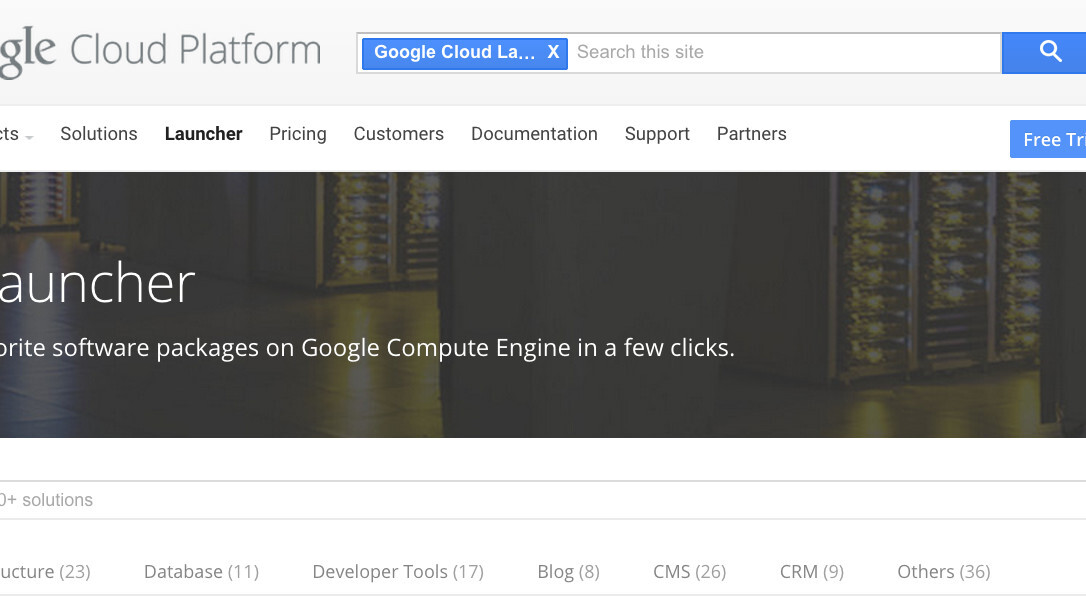
Task: Go to the Pricing page
Action: (x=298, y=134)
